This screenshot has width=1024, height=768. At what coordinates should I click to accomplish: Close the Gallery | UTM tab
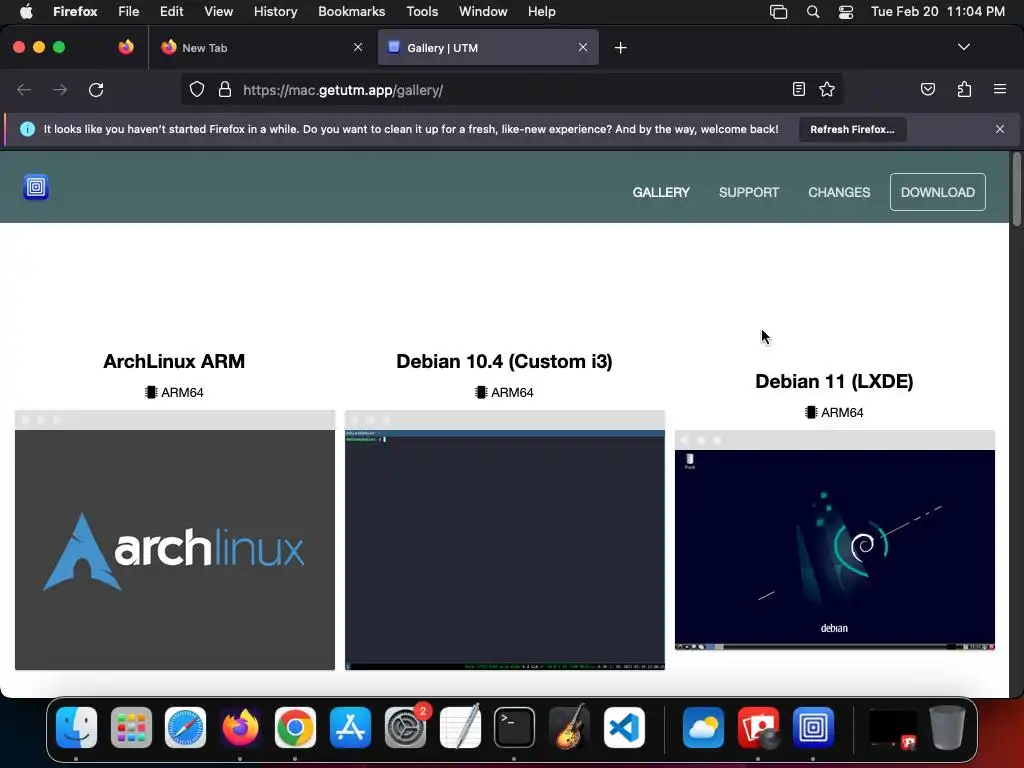[583, 47]
